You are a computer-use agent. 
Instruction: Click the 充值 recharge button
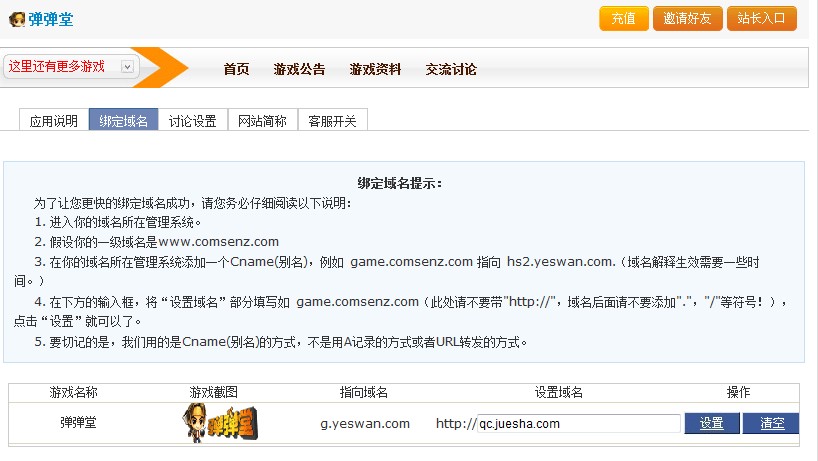coord(623,19)
